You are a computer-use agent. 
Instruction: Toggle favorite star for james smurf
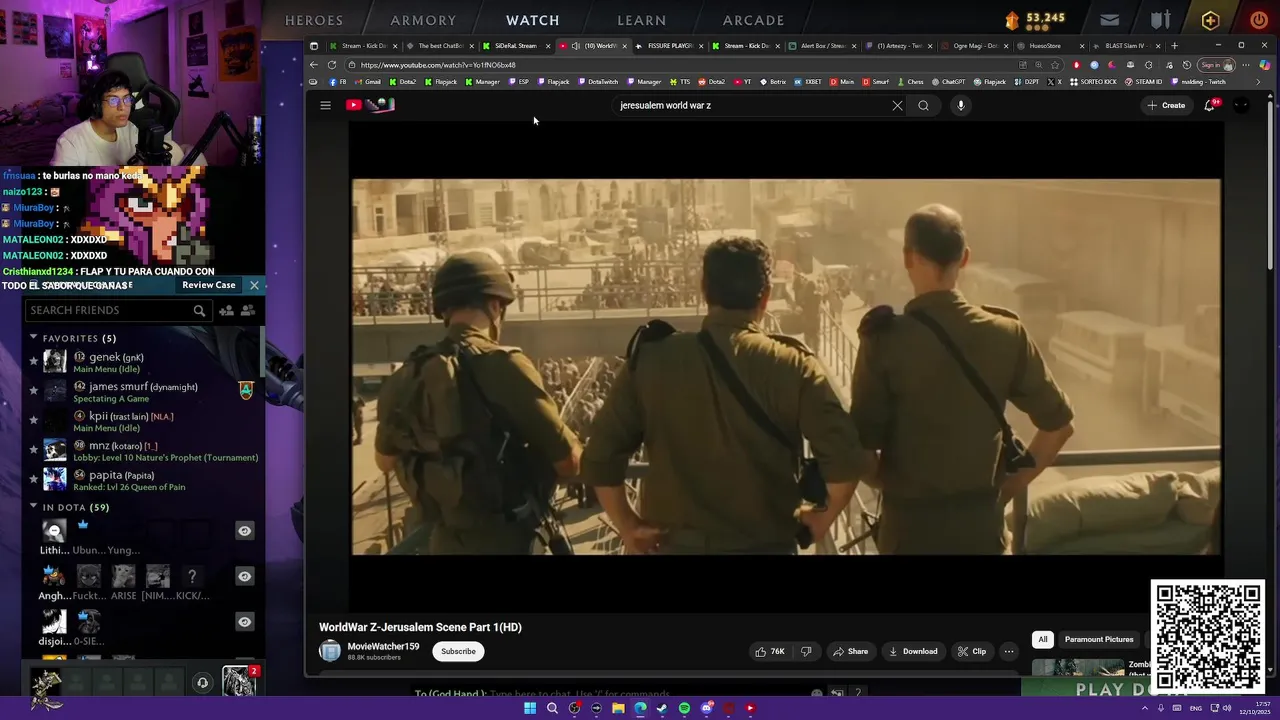(x=33, y=390)
